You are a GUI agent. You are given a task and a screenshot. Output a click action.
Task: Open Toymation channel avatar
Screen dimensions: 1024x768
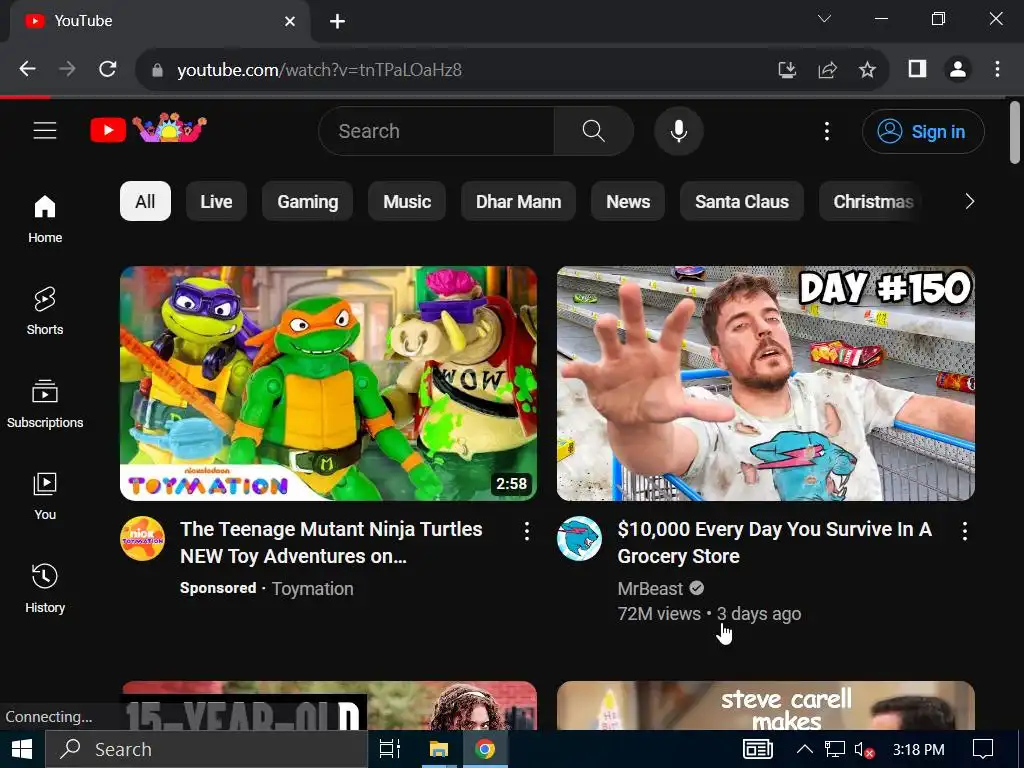pyautogui.click(x=142, y=539)
